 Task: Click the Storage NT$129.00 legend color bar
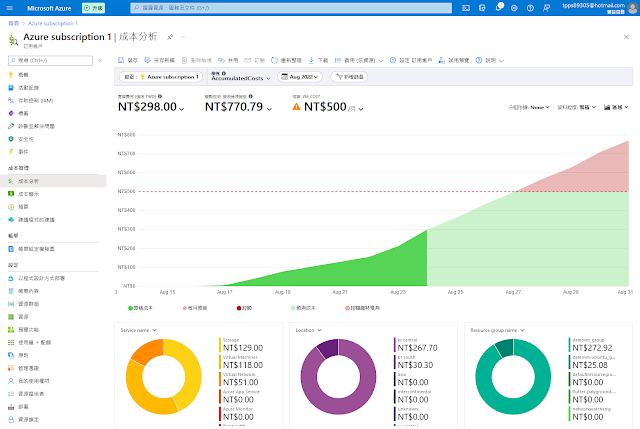click(220, 345)
